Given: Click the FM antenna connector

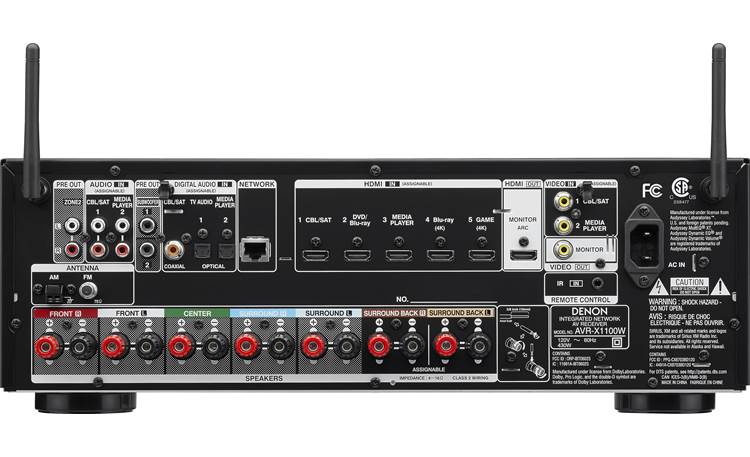Looking at the screenshot, I should click(88, 290).
